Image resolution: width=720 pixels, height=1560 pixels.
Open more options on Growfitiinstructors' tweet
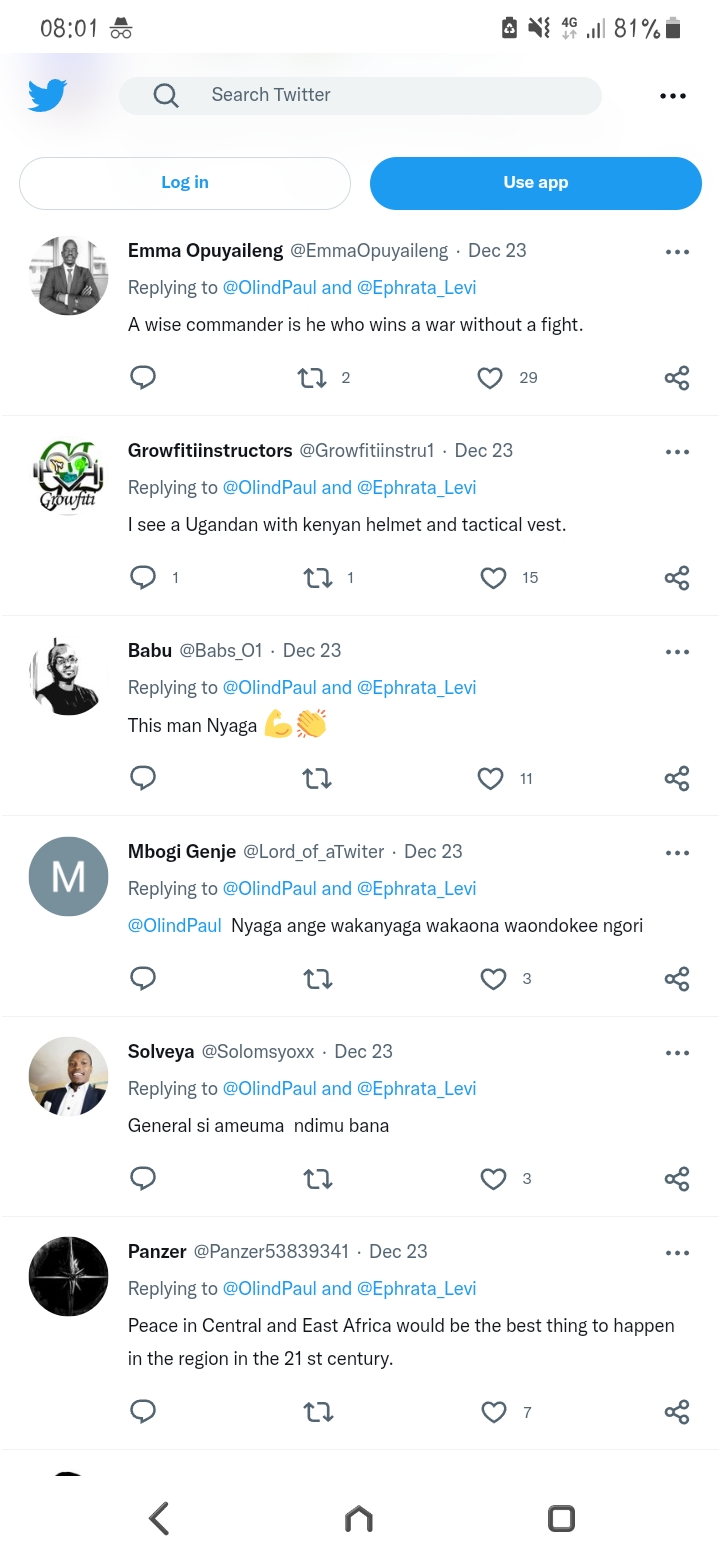(x=677, y=452)
